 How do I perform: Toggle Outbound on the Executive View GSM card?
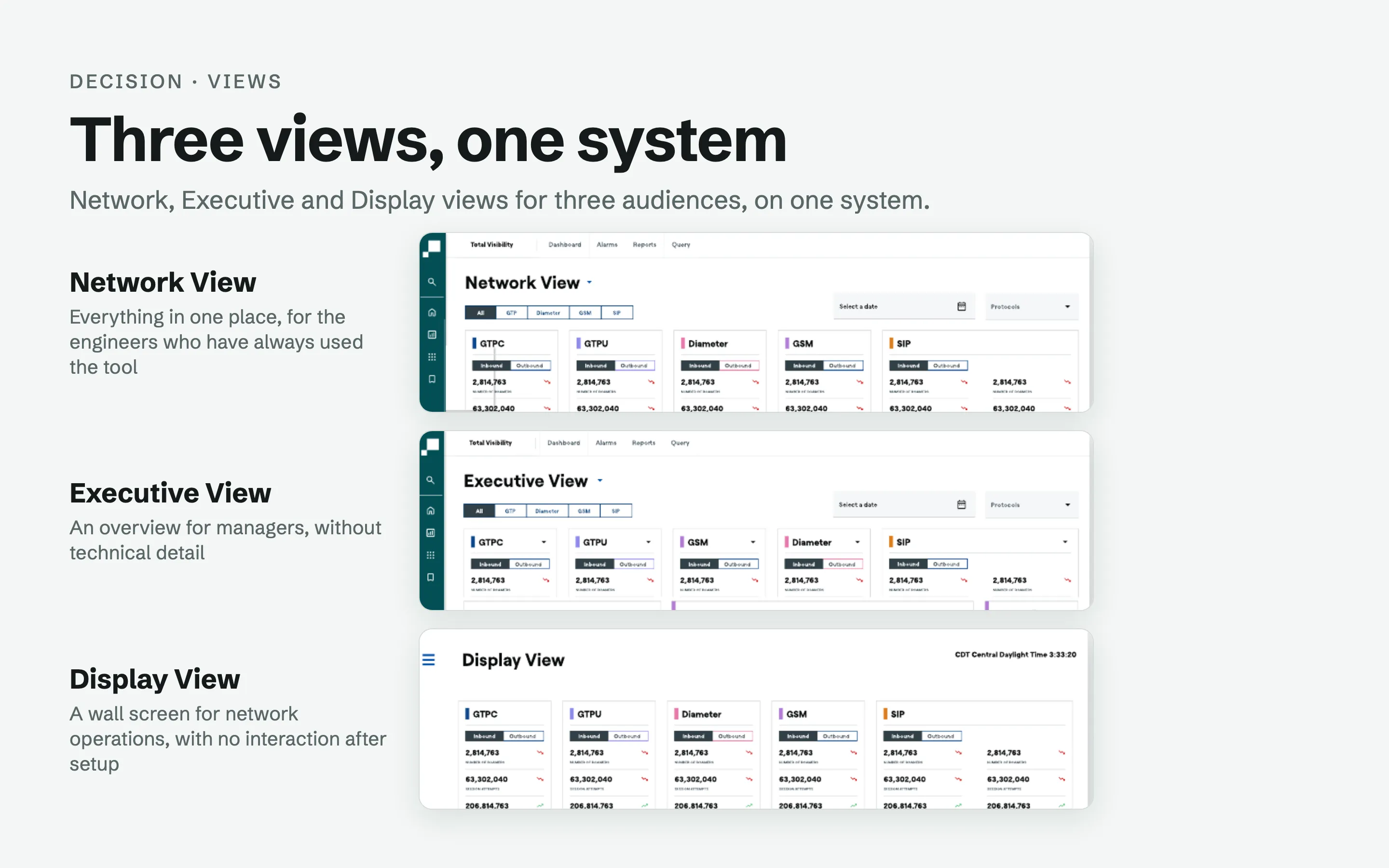[x=737, y=564]
